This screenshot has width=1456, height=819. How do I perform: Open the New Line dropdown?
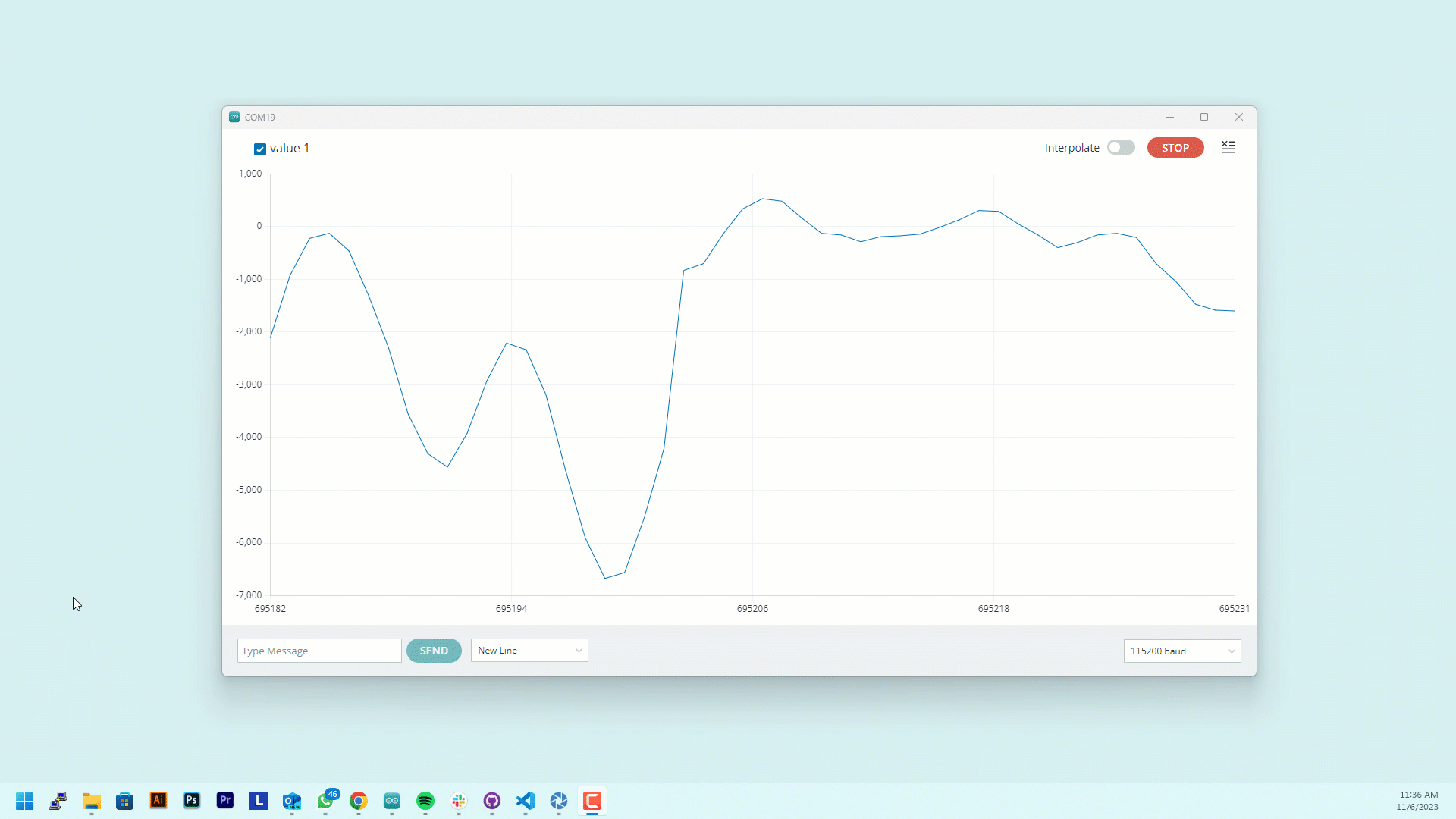tap(529, 651)
